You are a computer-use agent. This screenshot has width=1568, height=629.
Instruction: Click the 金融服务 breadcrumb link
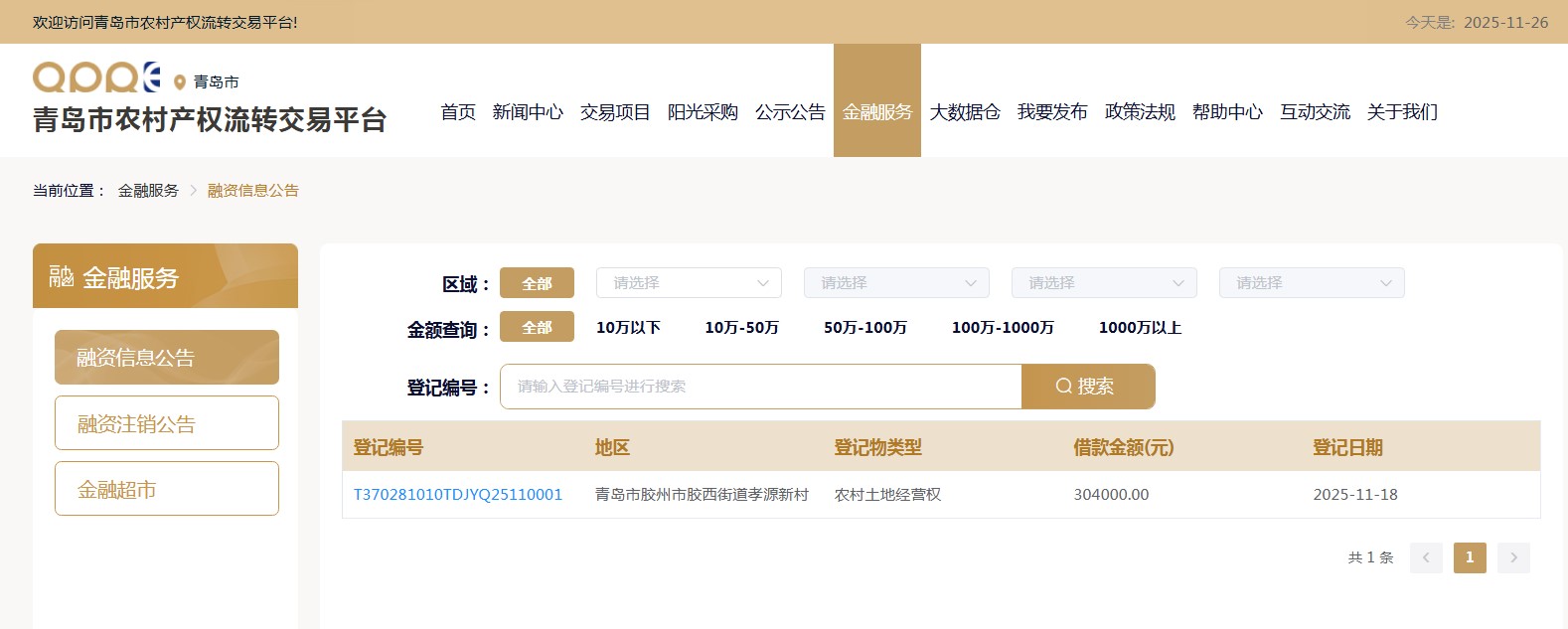pos(148,191)
